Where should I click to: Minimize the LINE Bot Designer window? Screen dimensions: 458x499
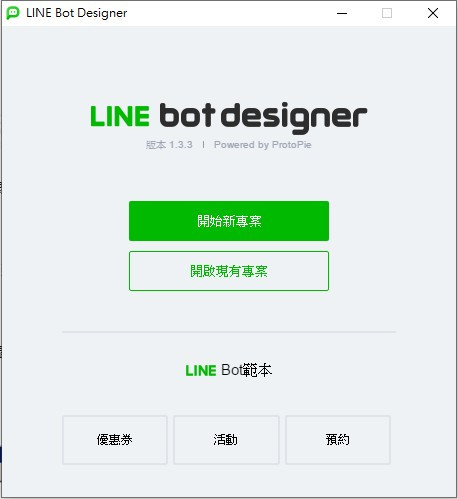(x=342, y=13)
